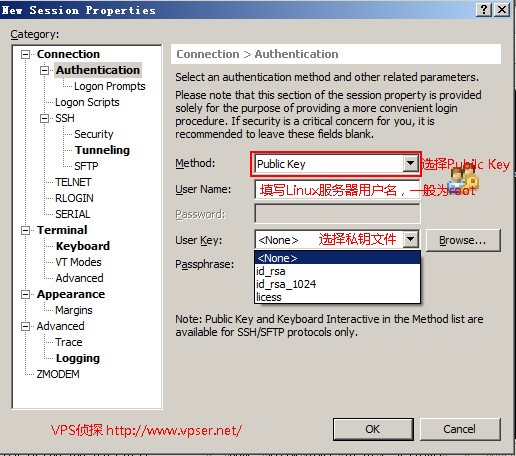Click the help question mark title button

pos(484,10)
